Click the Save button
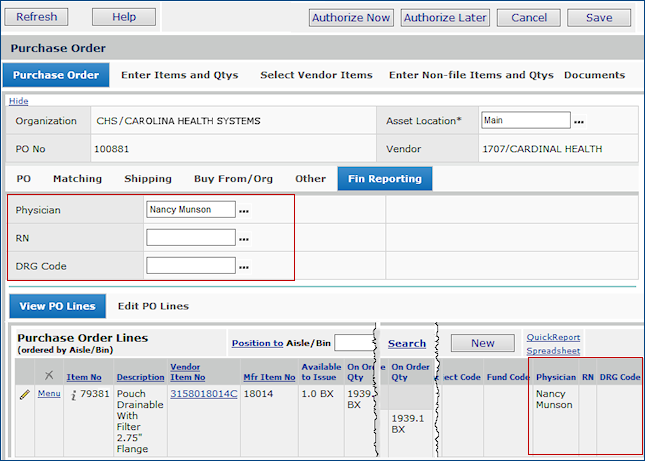The height and width of the screenshot is (461, 645). pos(598,17)
